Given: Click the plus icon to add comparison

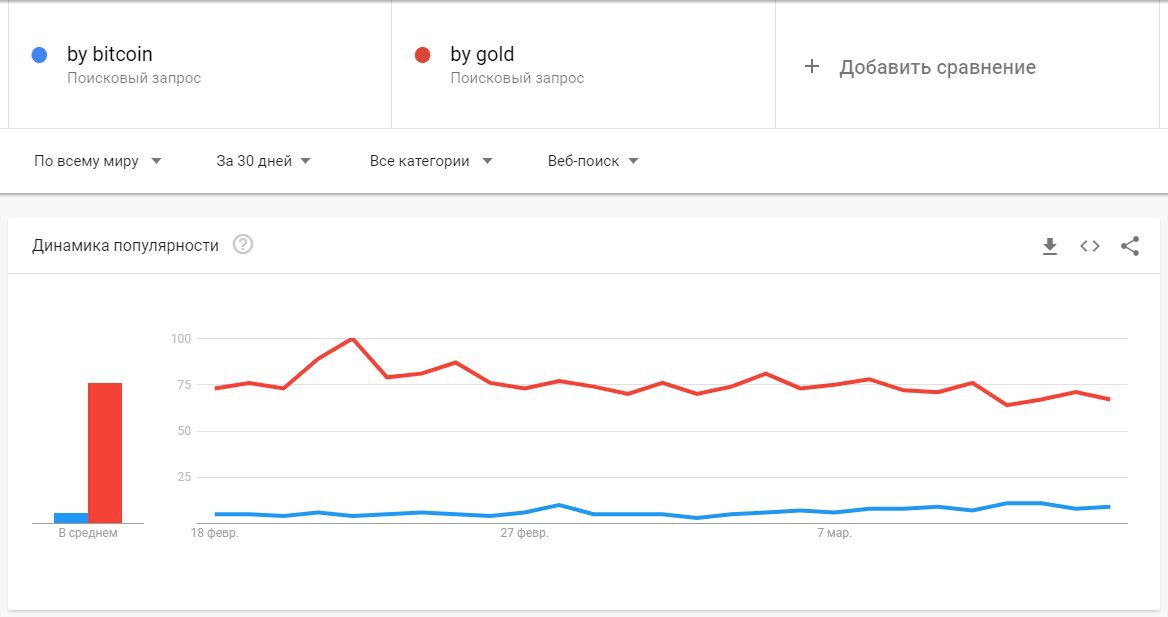Looking at the screenshot, I should click(812, 66).
